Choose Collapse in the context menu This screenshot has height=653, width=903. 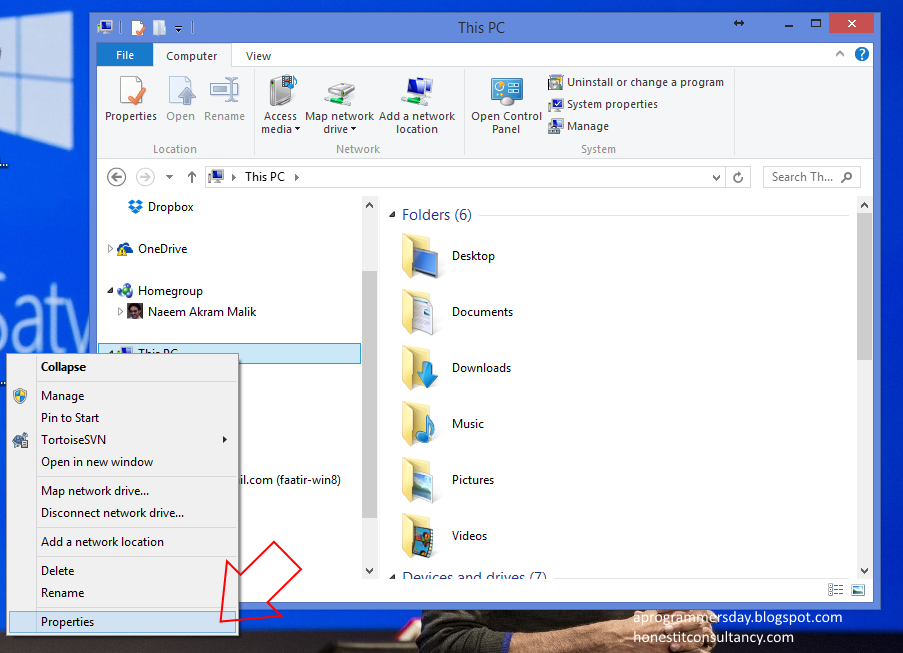coord(123,367)
